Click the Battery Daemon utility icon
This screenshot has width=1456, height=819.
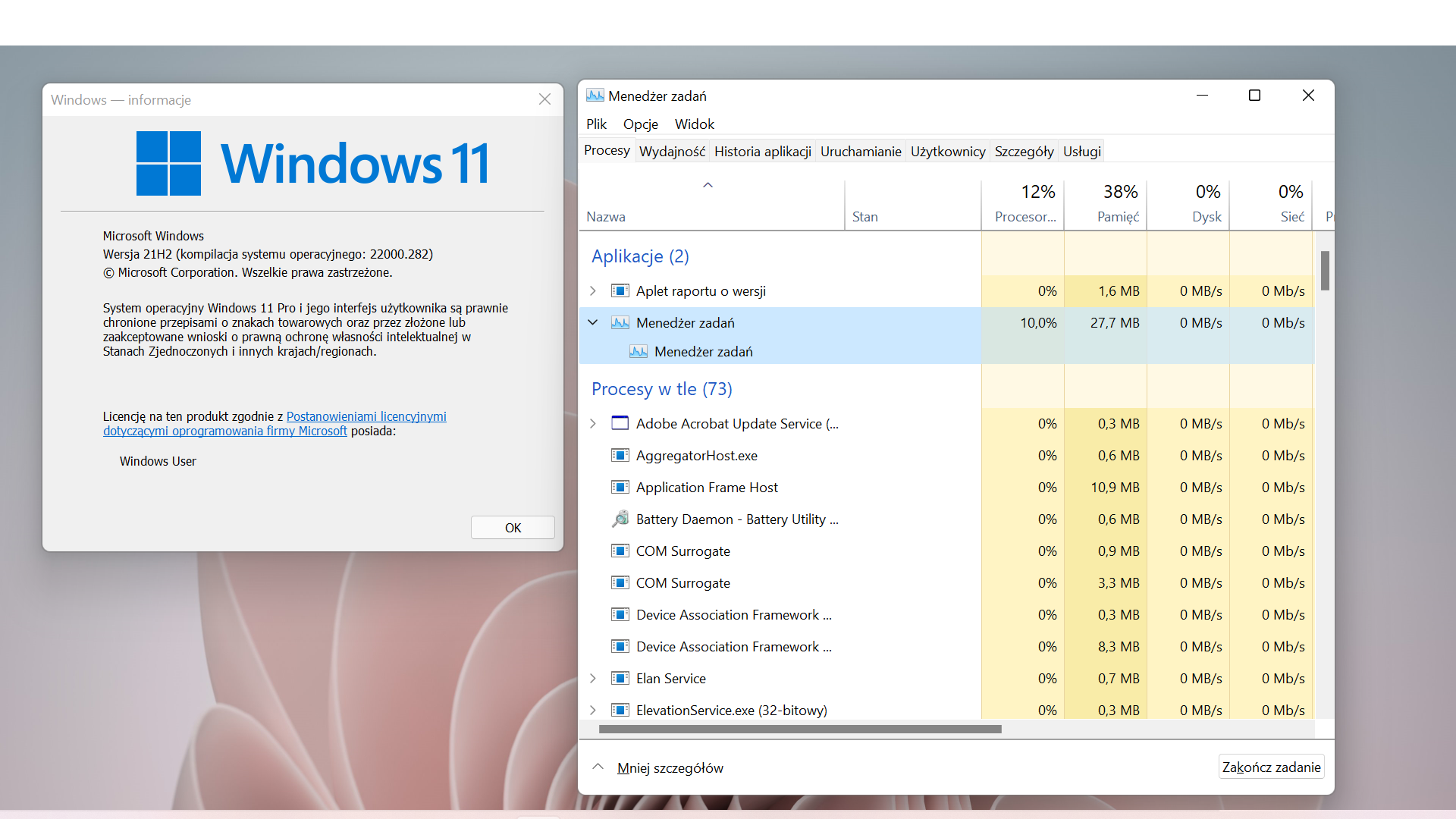tap(620, 519)
